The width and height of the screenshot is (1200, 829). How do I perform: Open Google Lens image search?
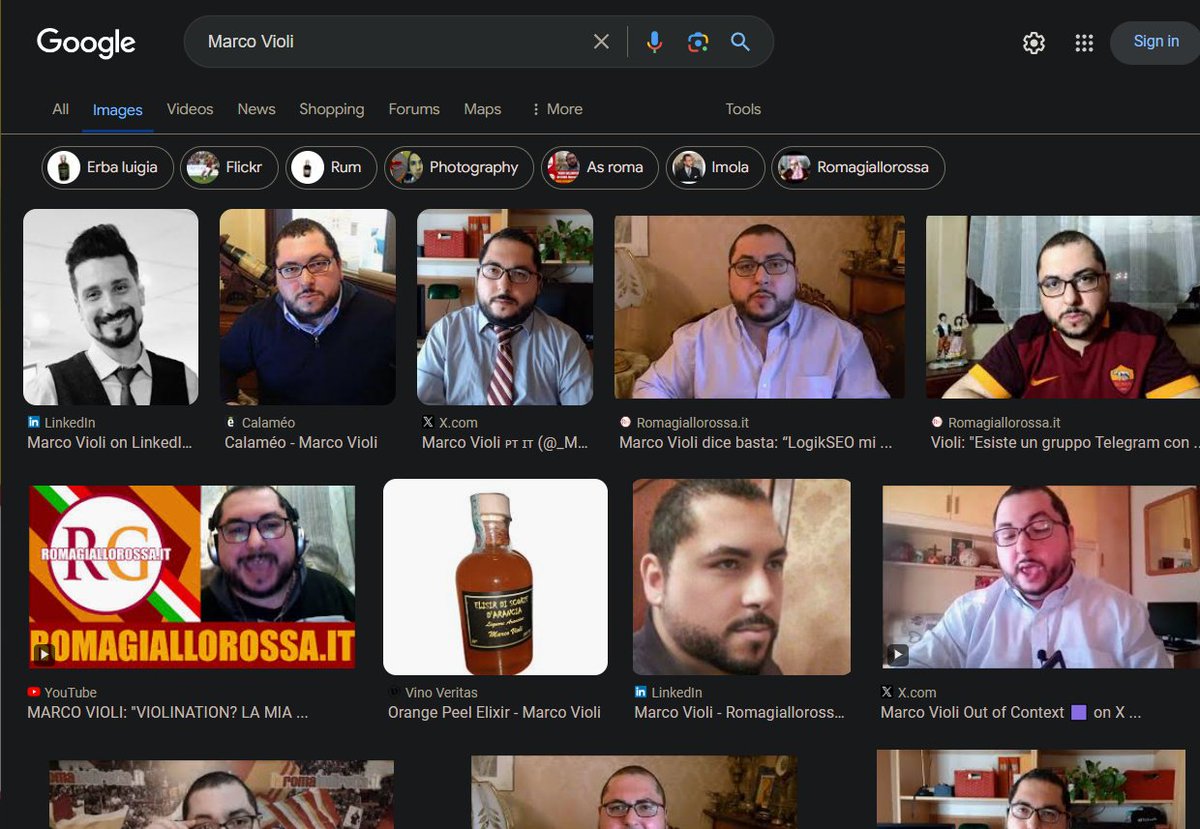click(698, 42)
